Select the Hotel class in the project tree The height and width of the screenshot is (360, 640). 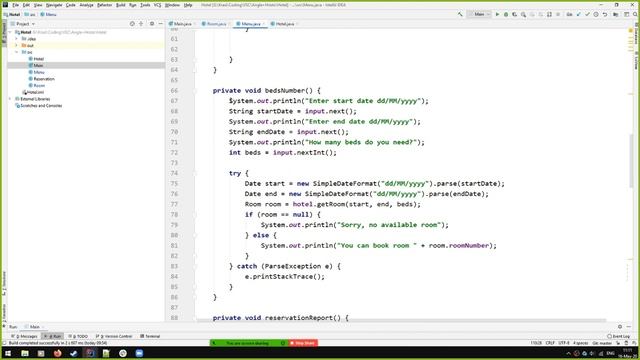point(36,59)
